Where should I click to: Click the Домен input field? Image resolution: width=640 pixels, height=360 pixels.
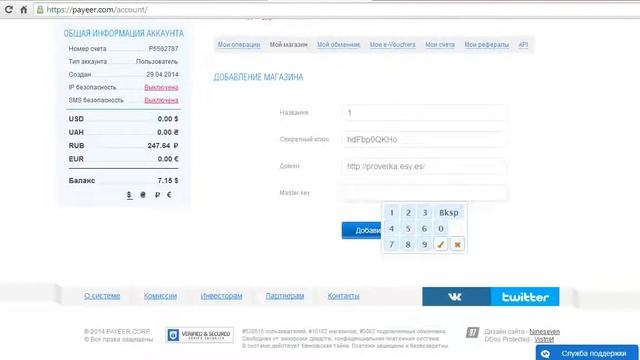pyautogui.click(x=424, y=167)
